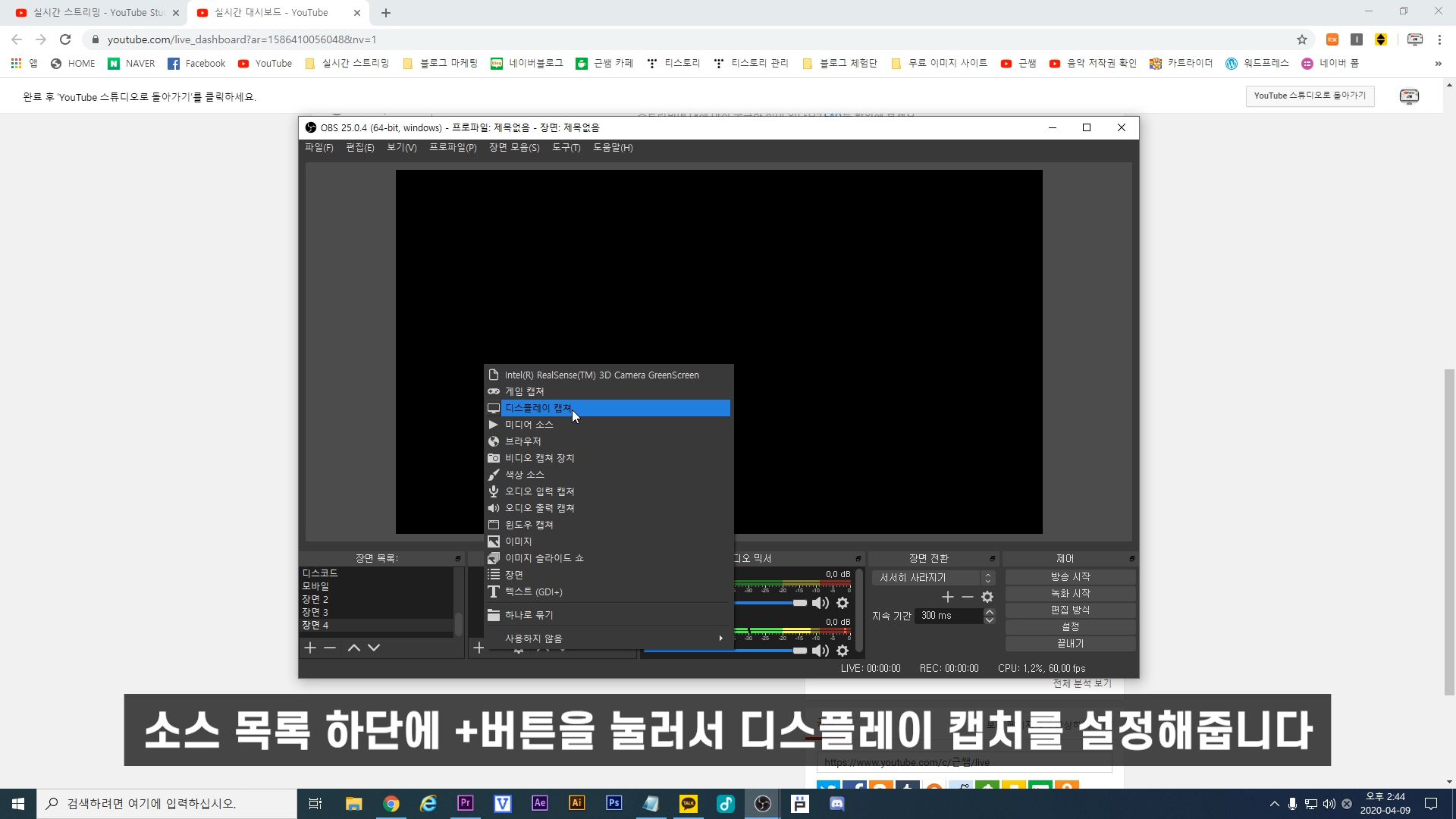Select 디스코드 in the scene list
Image resolution: width=1456 pixels, height=819 pixels.
[x=320, y=573]
